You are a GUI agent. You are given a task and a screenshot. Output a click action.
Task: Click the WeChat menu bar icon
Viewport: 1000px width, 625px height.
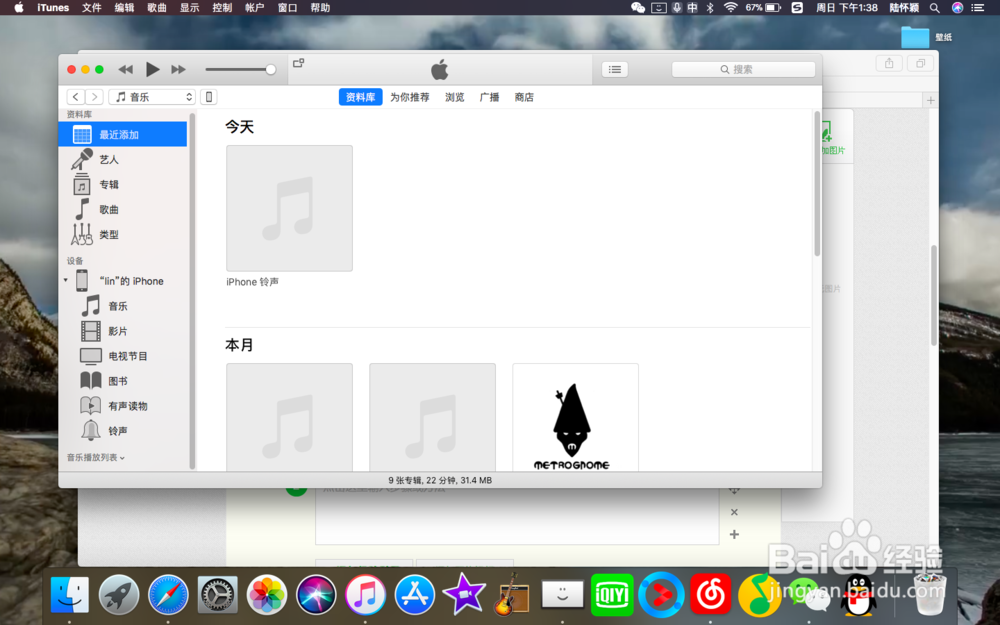638,8
